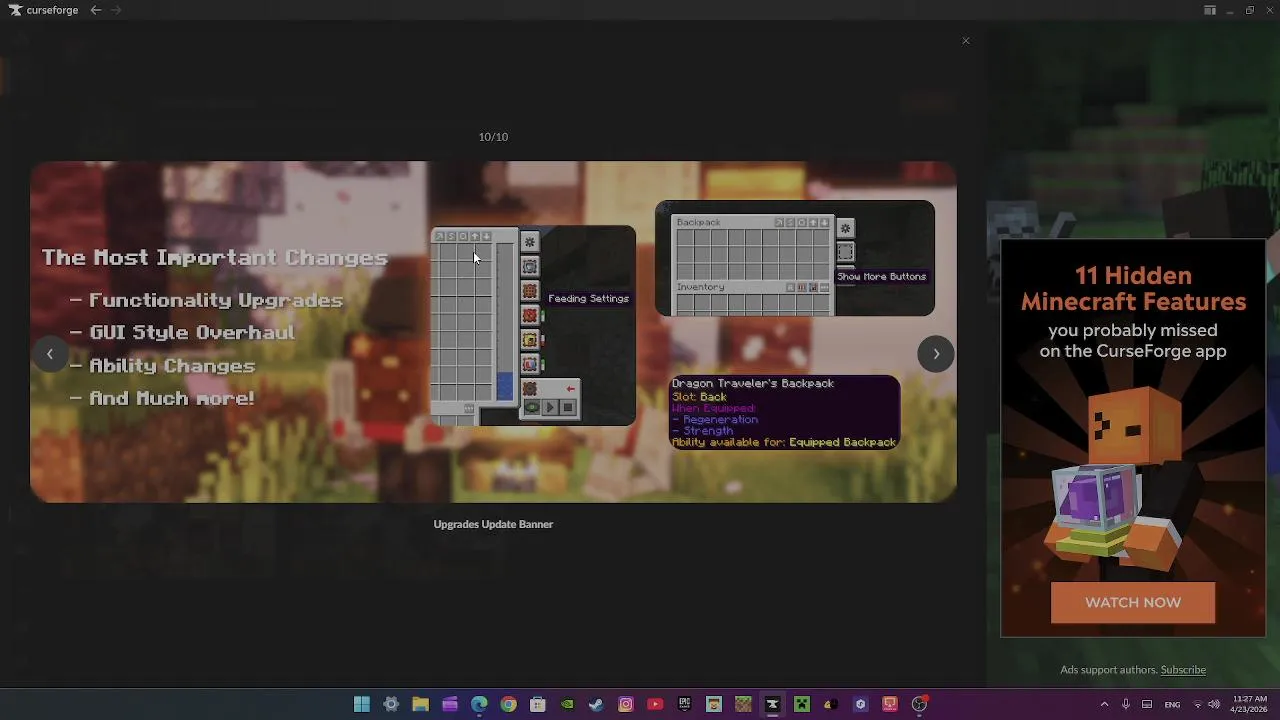
Task: Click the ENG language indicator
Action: [1172, 704]
